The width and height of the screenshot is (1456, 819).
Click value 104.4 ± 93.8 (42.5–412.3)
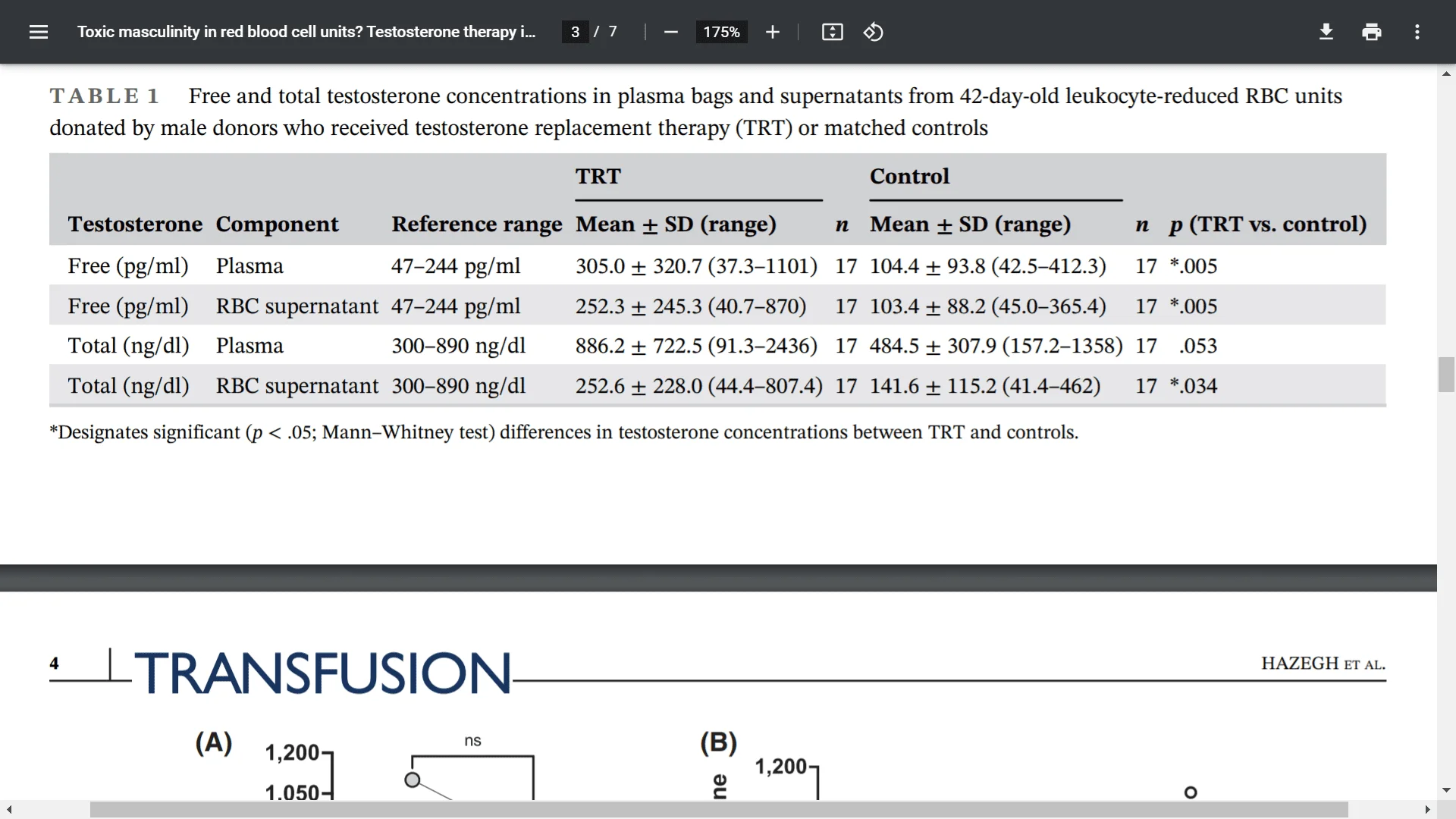pyautogui.click(x=987, y=266)
